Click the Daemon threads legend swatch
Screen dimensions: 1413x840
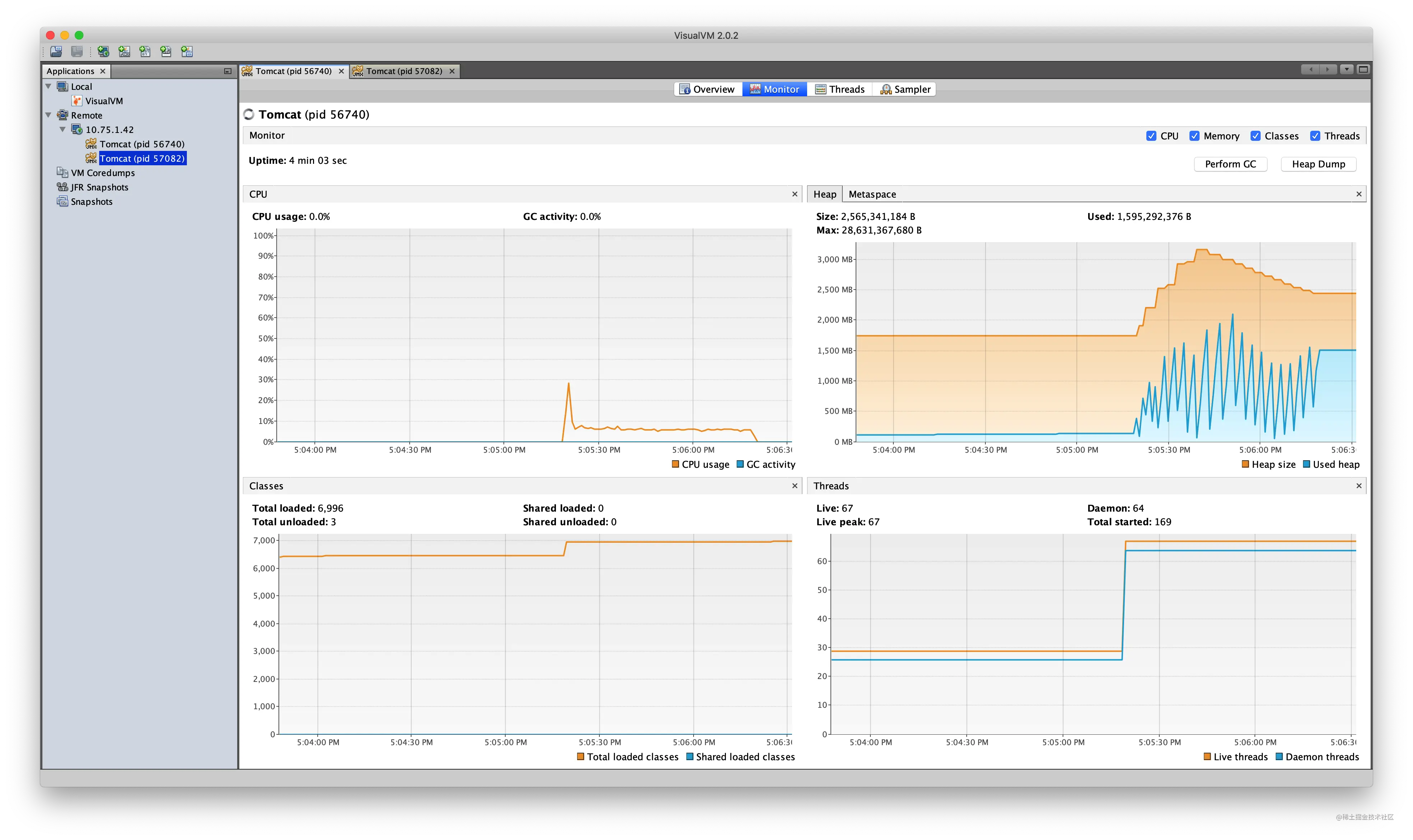(1279, 757)
